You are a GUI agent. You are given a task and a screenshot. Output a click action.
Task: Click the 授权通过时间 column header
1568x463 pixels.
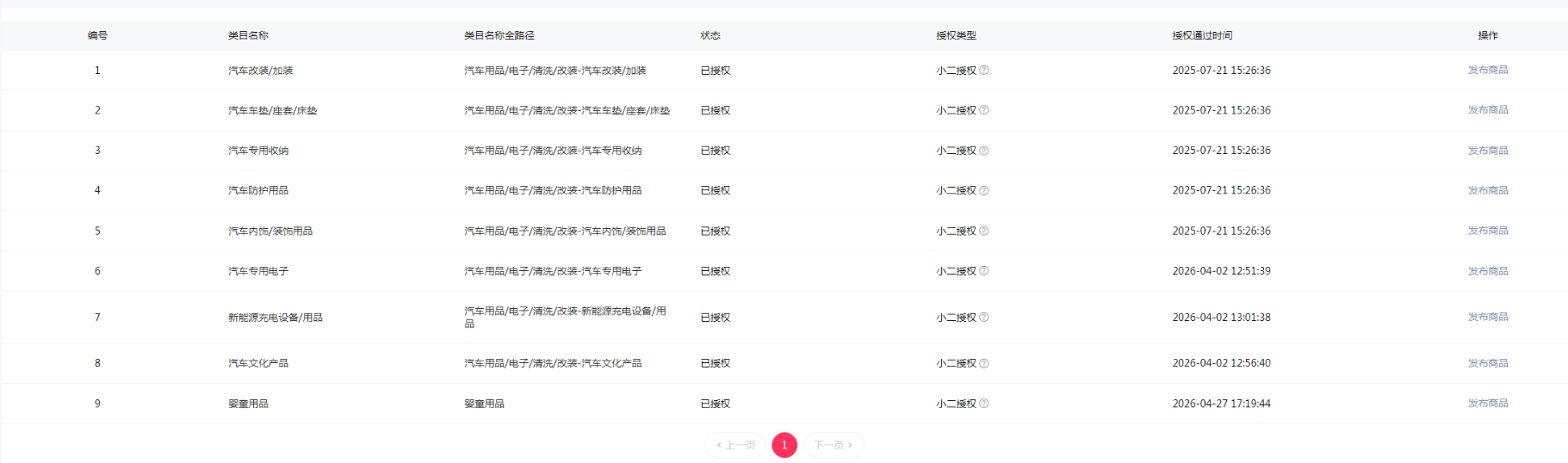click(1202, 35)
